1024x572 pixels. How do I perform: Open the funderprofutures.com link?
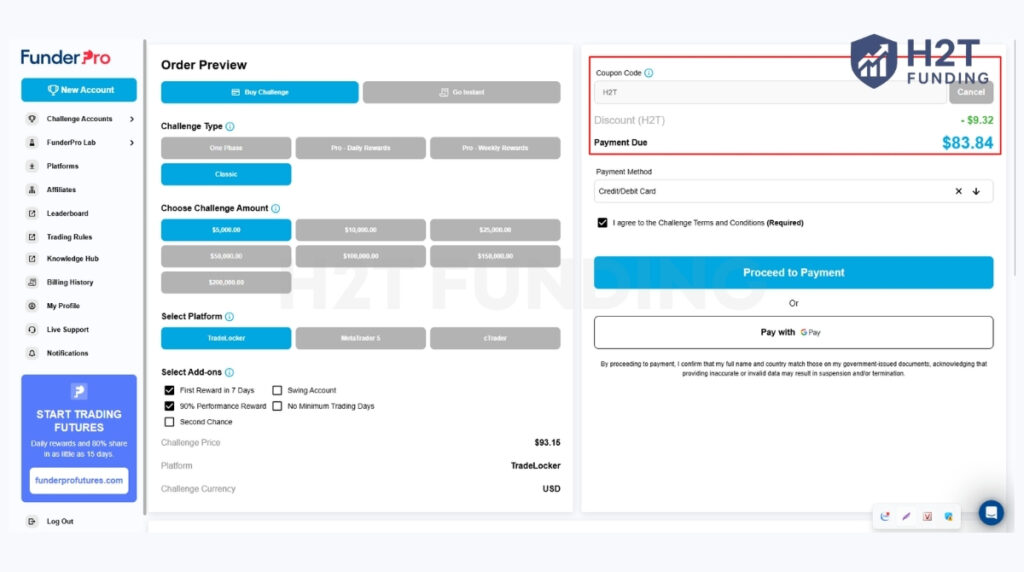point(79,480)
